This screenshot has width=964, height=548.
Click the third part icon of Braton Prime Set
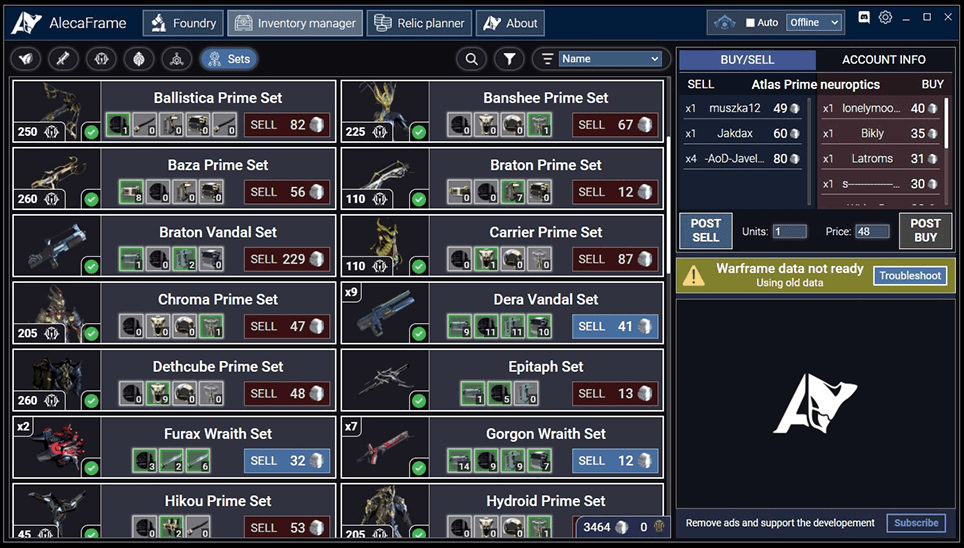tap(512, 192)
